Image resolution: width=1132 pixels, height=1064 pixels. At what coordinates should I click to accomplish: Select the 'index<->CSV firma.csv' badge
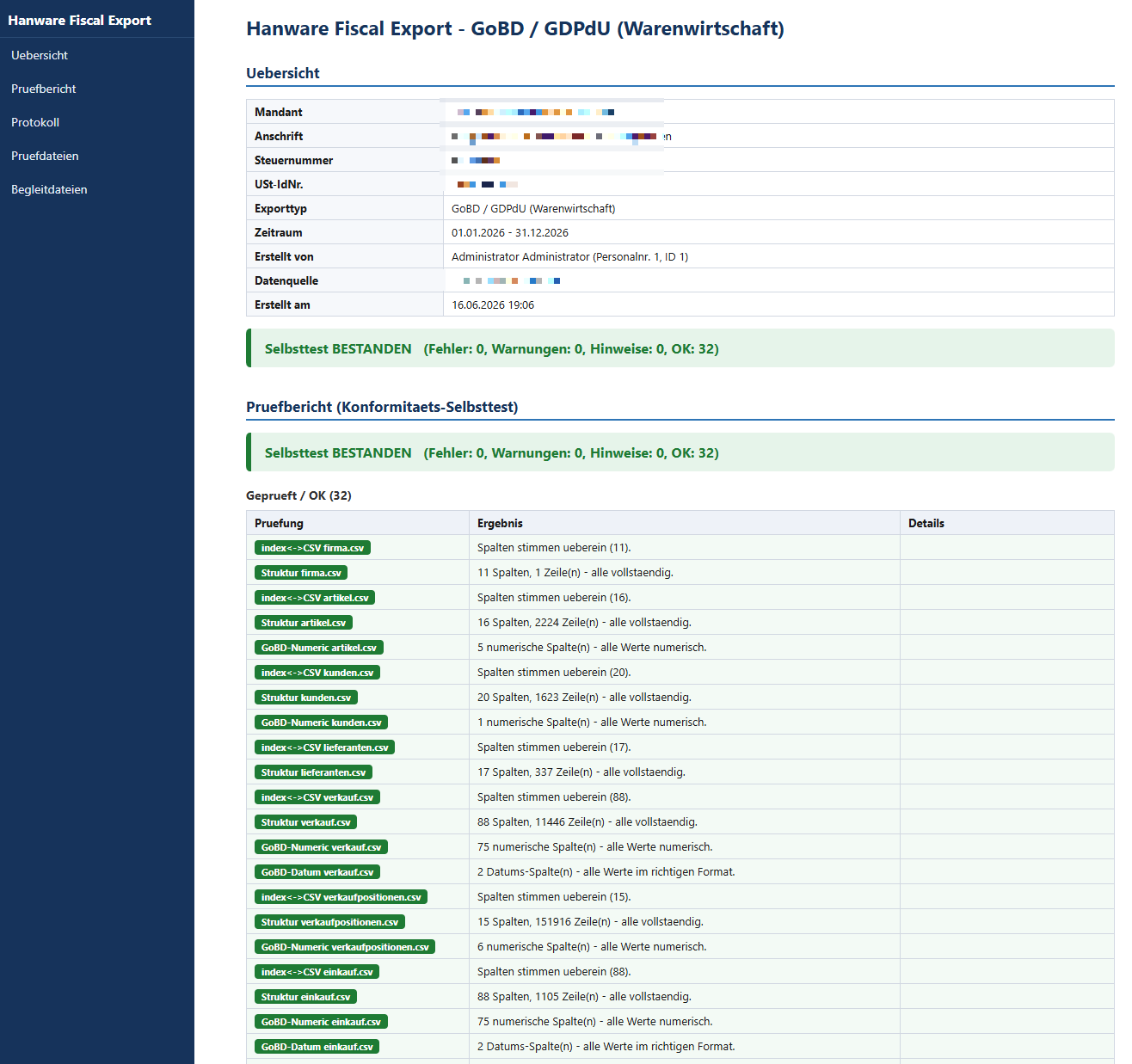click(312, 548)
